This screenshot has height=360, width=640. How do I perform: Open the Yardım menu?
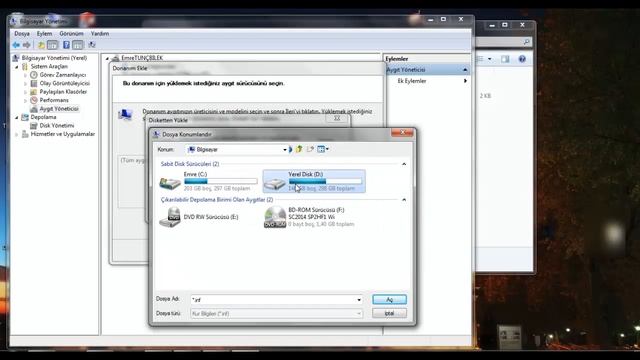click(x=100, y=33)
